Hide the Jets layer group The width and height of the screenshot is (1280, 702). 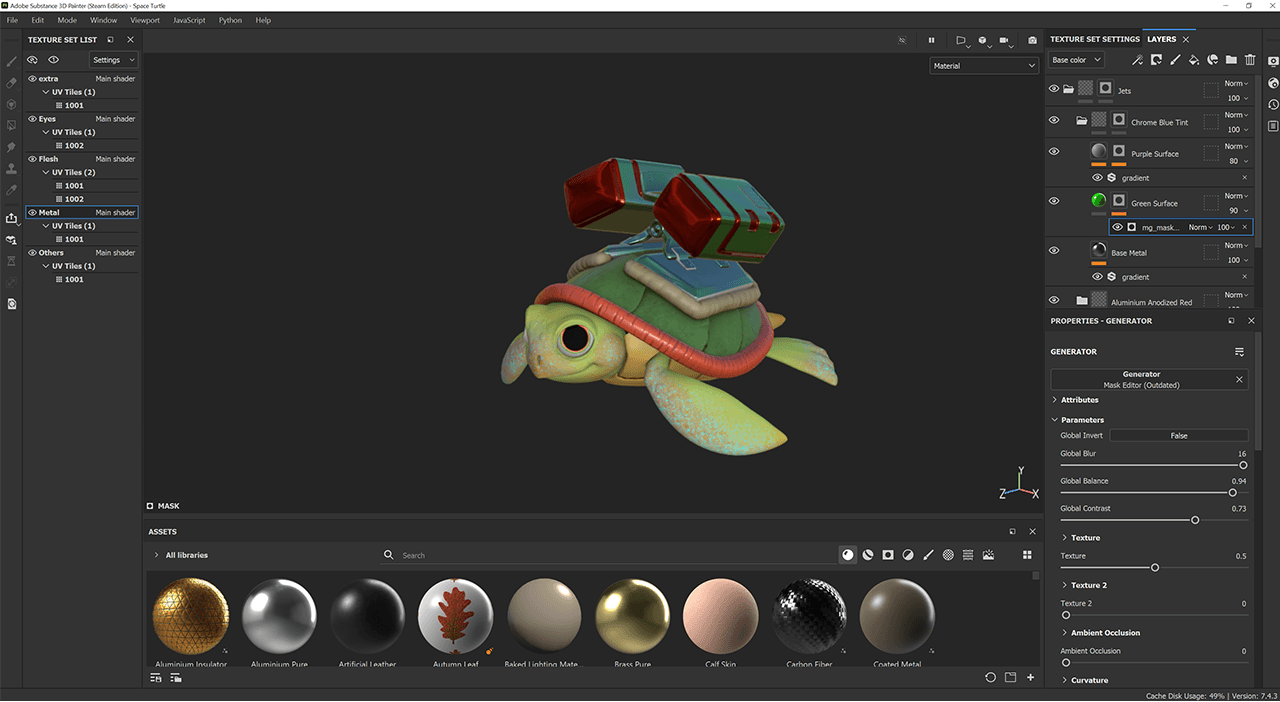tap(1053, 89)
